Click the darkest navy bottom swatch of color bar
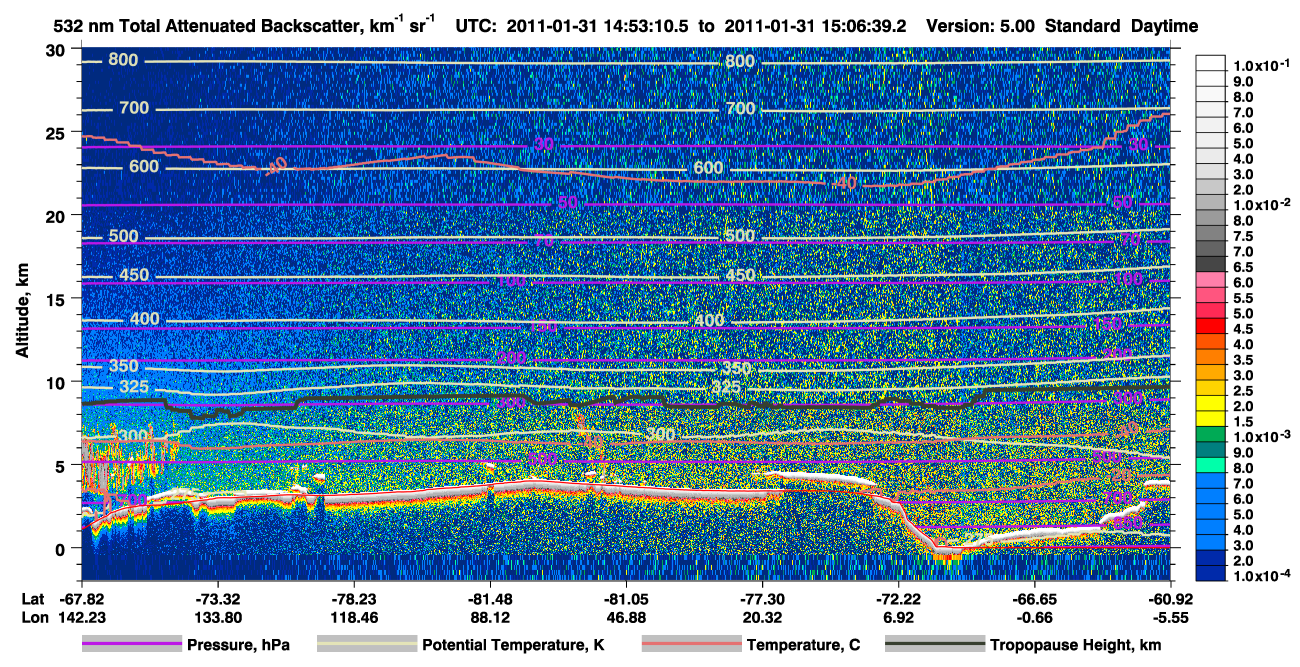 tap(1212, 574)
